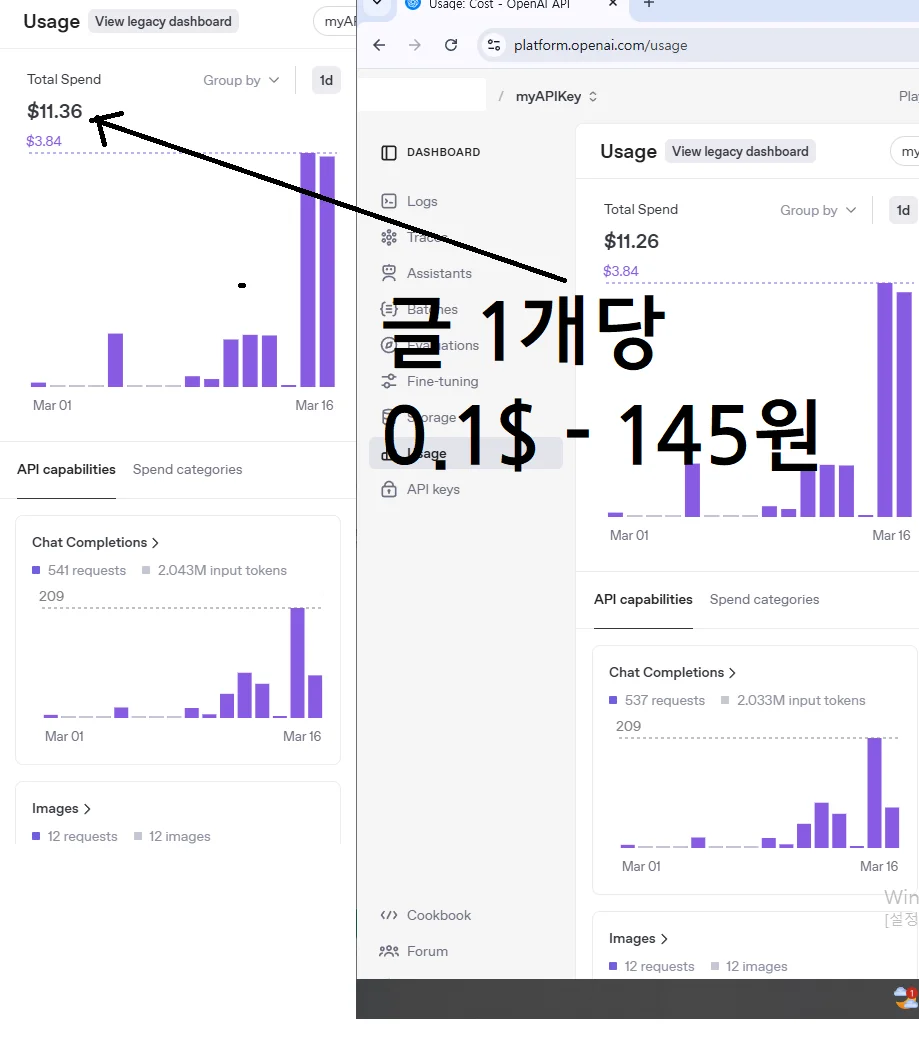Open the myAPIKey project switcher
This screenshot has width=919, height=1037.
pos(556,97)
